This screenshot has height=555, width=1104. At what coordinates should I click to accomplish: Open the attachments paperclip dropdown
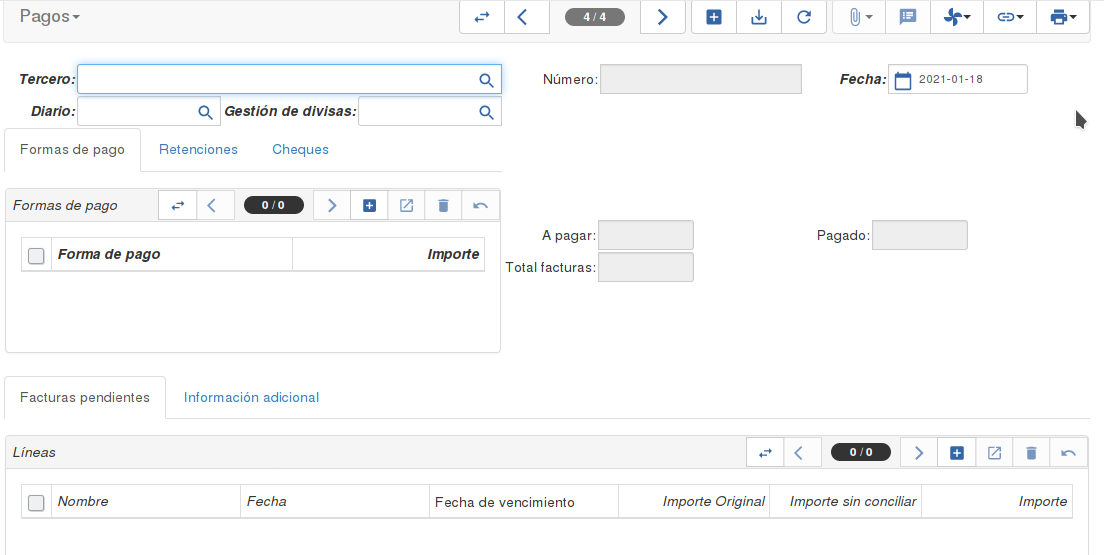[860, 17]
